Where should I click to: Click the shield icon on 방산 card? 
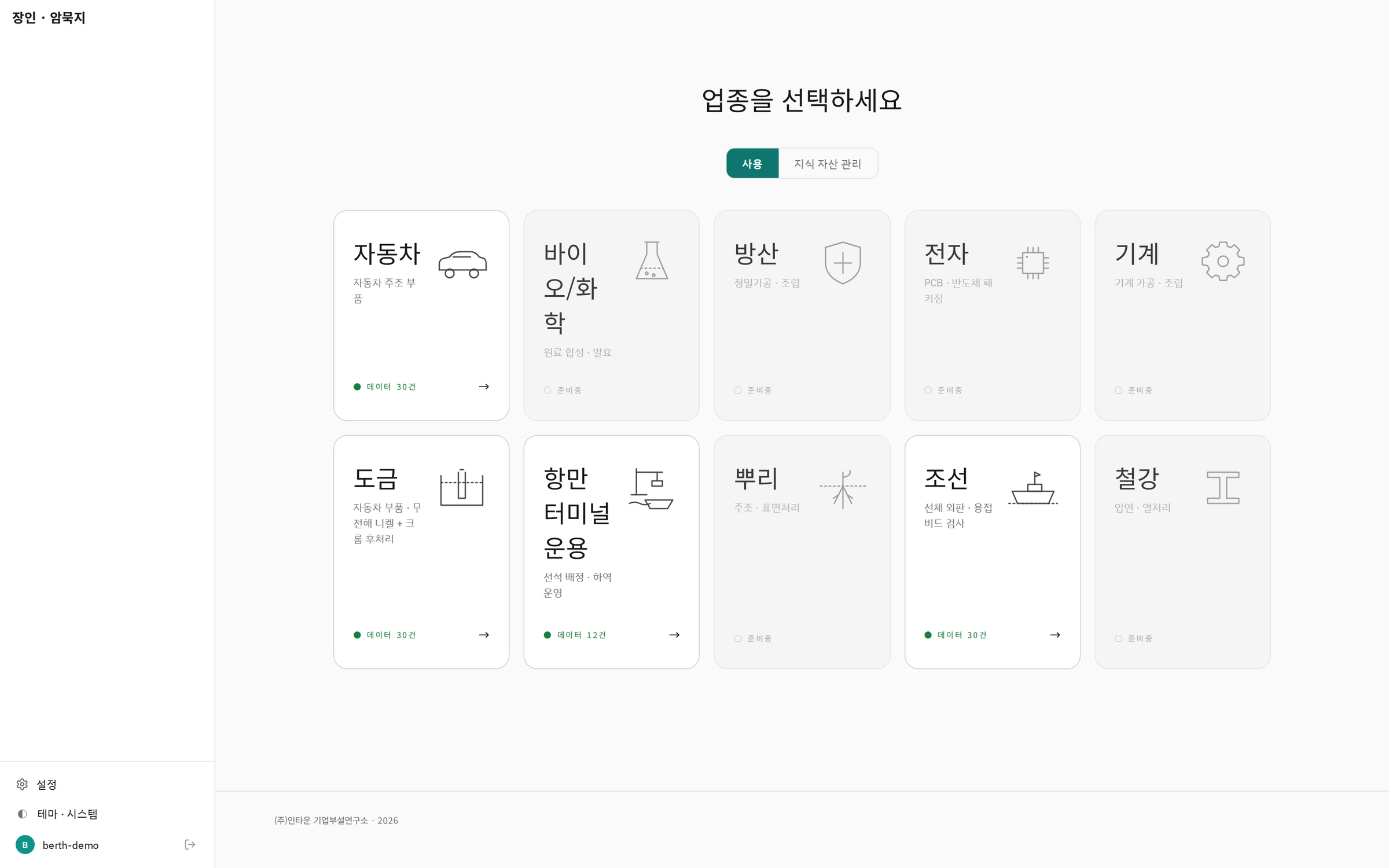click(x=843, y=263)
